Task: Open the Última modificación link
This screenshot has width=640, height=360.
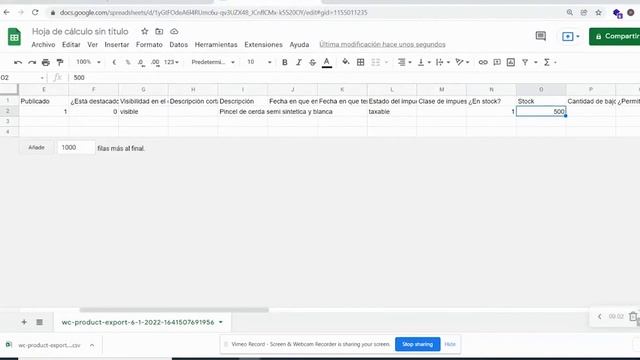Action: coord(382,44)
